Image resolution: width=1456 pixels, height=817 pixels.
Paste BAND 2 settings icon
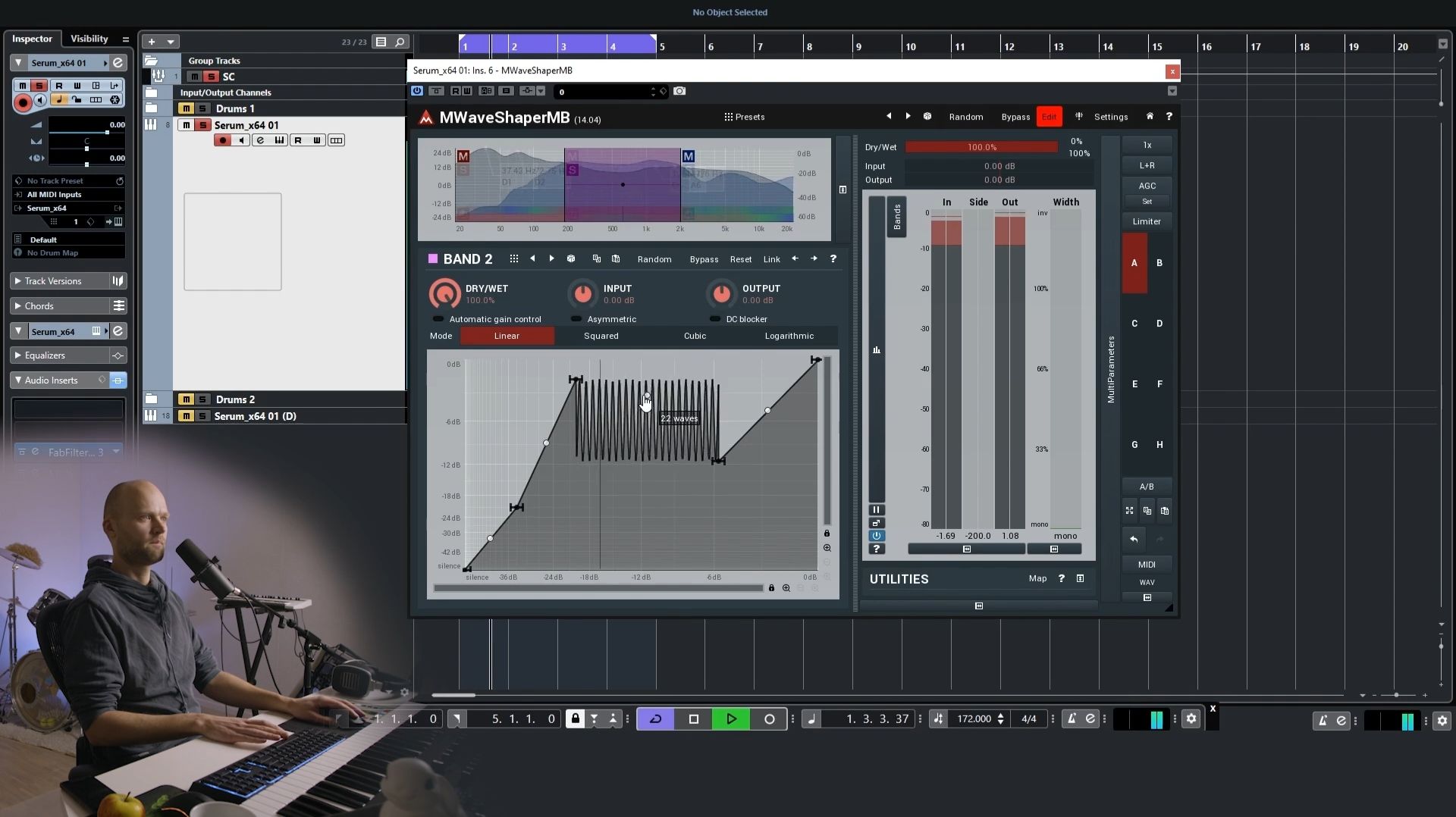[x=616, y=259]
